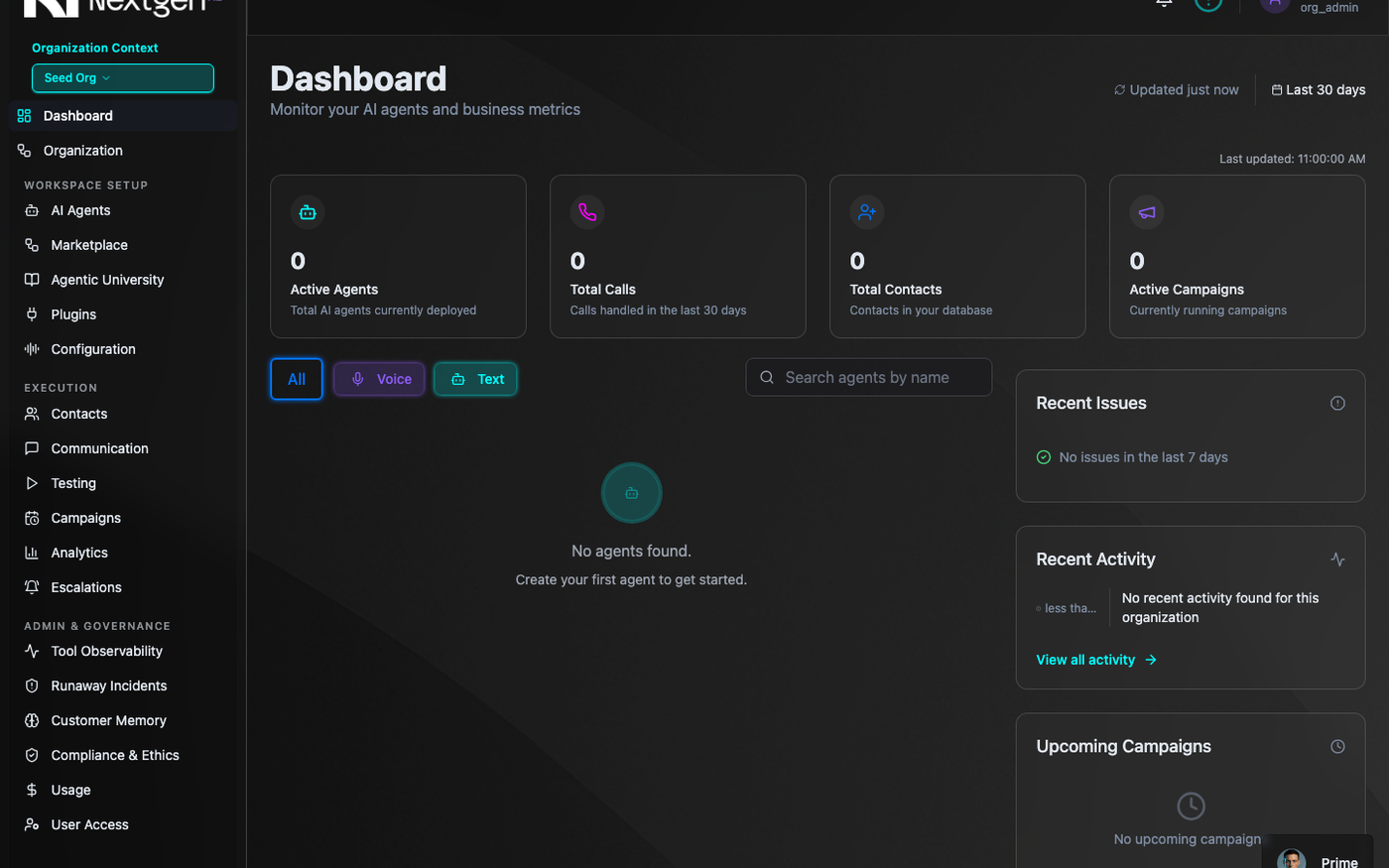Expand the Seed Org organization dropdown
This screenshot has width=1389, height=868.
(123, 78)
